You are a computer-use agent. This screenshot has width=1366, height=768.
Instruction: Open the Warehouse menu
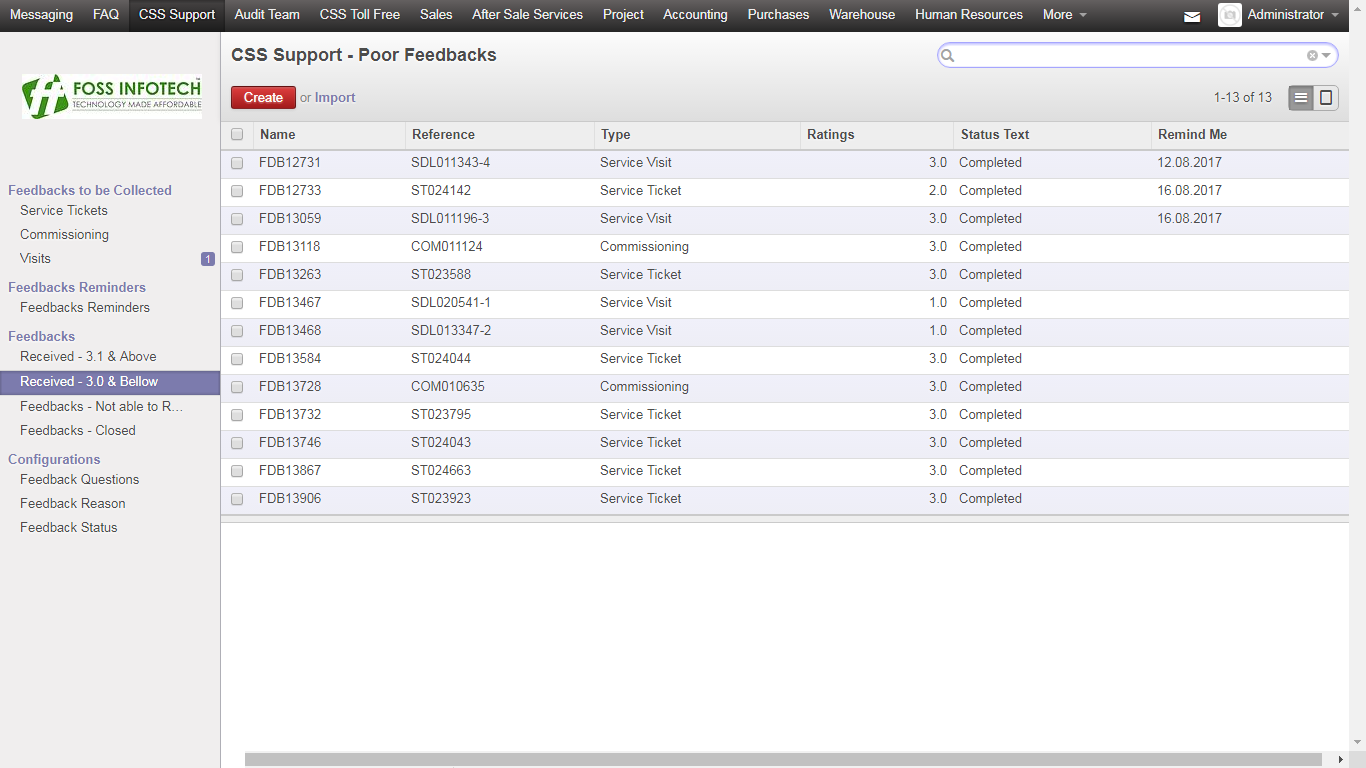(x=862, y=15)
